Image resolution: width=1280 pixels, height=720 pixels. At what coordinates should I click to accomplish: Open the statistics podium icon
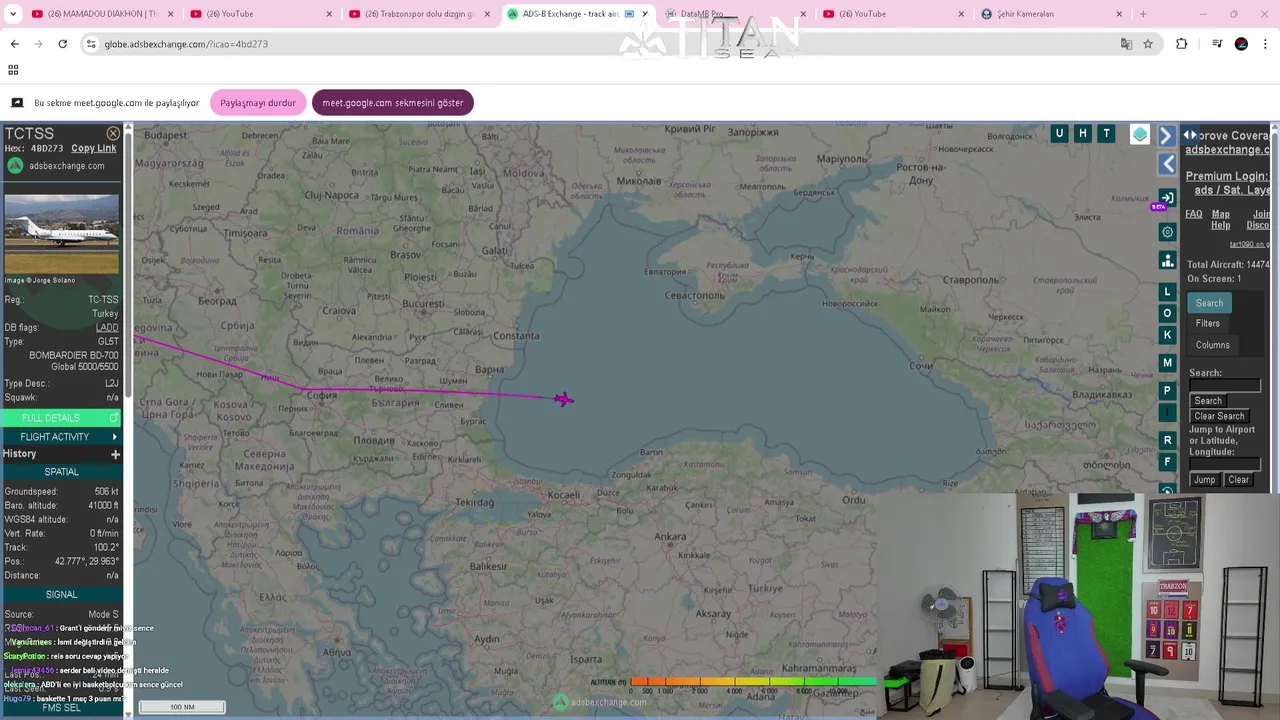point(1167,260)
